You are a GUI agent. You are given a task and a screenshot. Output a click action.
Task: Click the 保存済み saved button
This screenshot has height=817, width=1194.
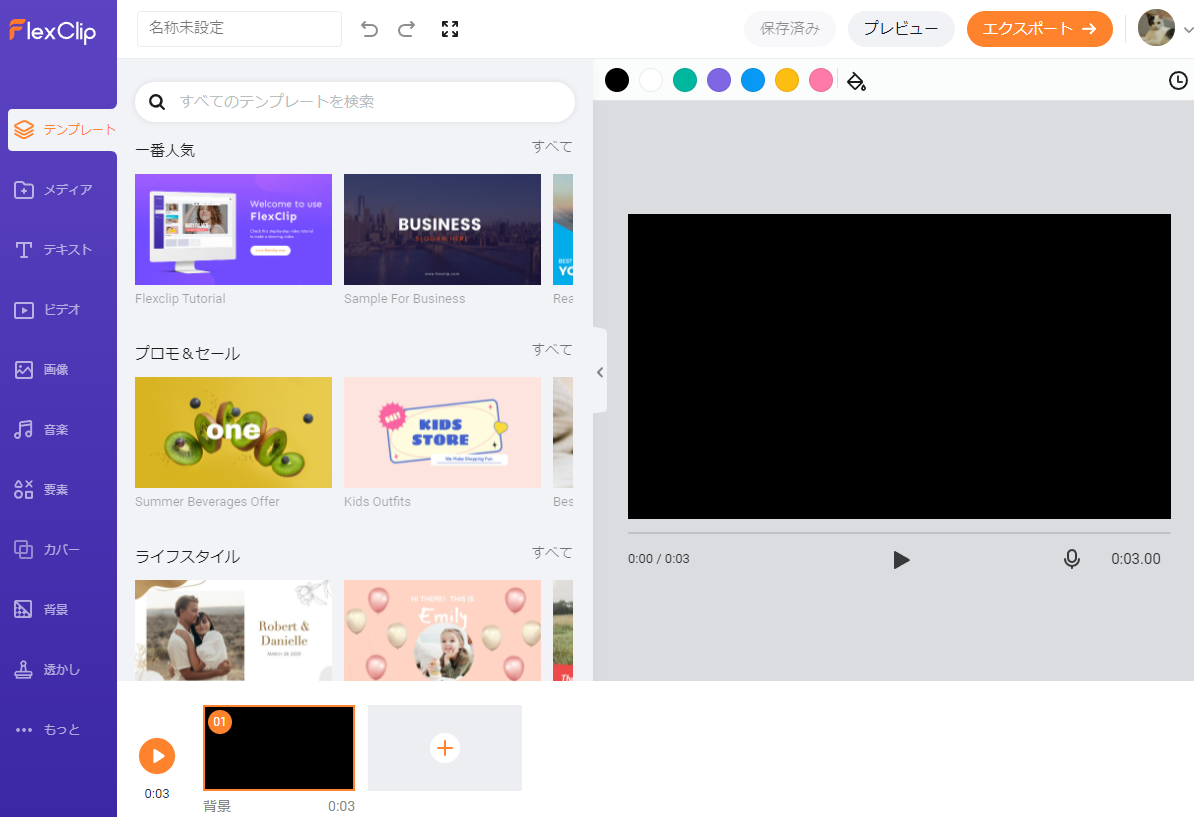point(790,29)
